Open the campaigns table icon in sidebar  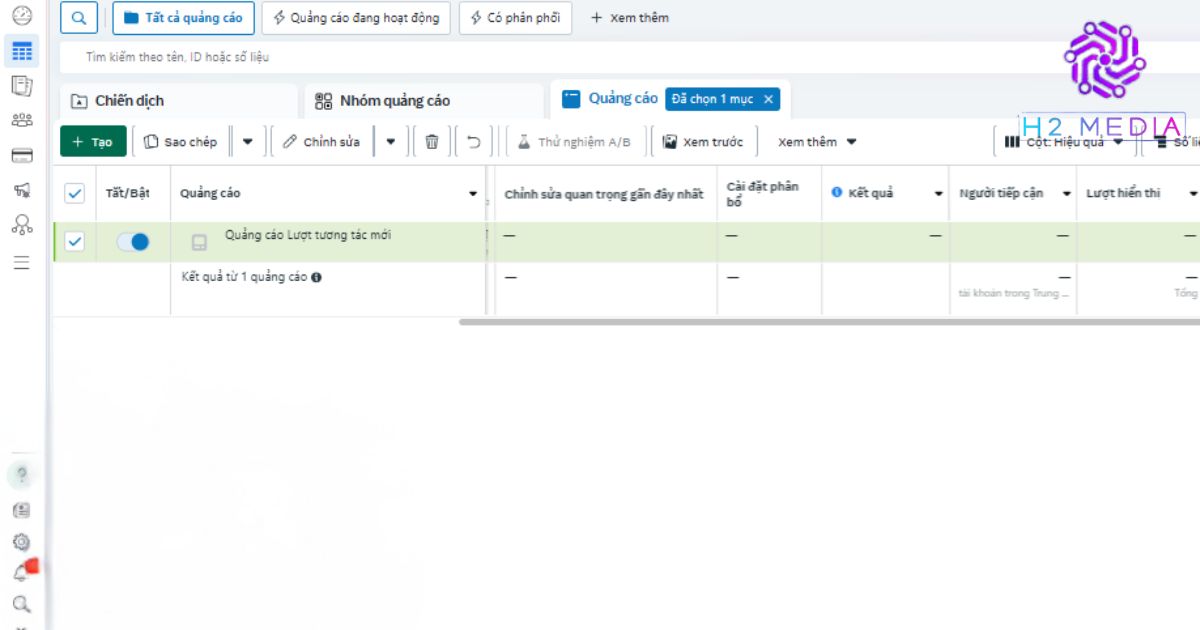(22, 51)
